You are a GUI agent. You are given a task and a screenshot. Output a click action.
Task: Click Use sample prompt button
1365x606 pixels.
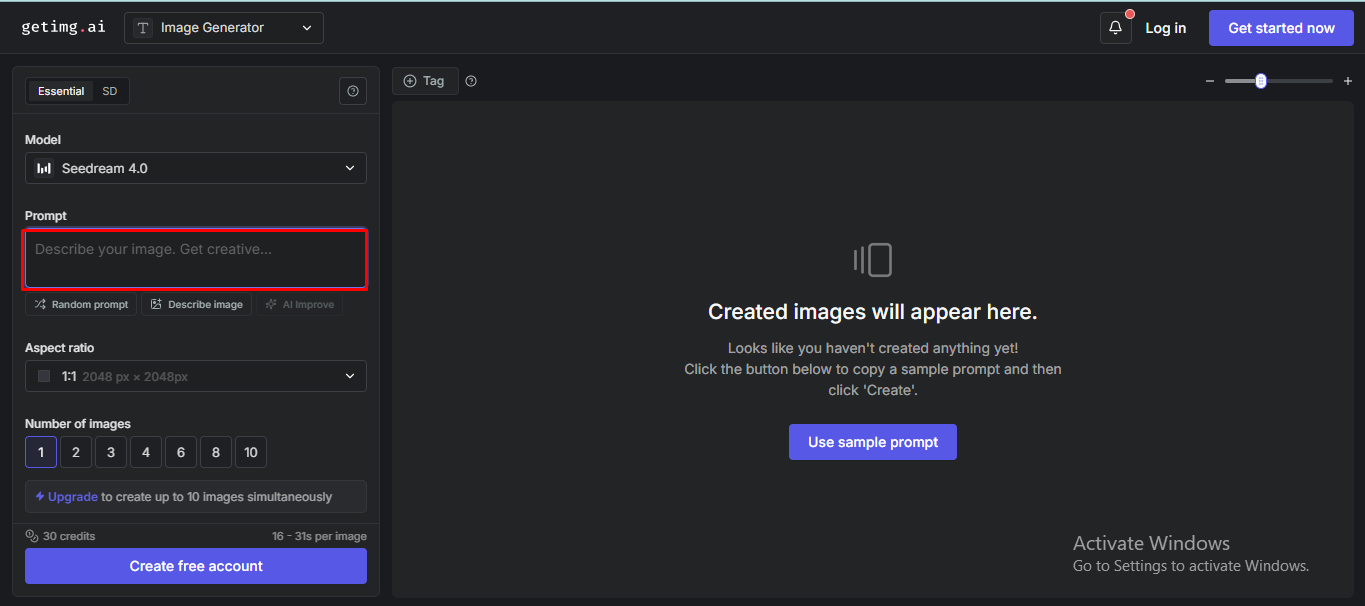tap(873, 442)
